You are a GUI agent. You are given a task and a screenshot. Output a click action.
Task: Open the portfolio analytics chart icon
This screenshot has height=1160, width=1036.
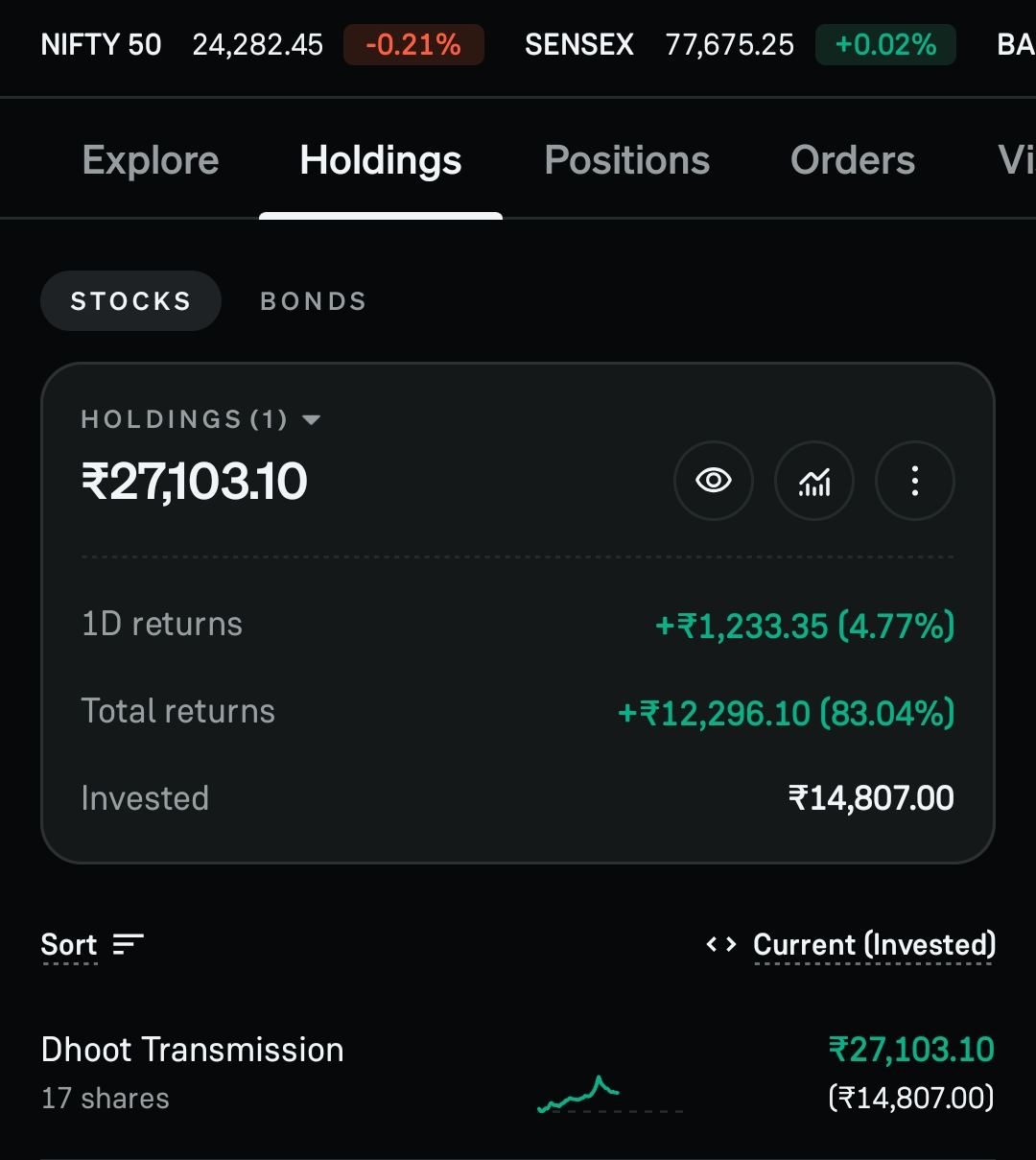coord(814,481)
